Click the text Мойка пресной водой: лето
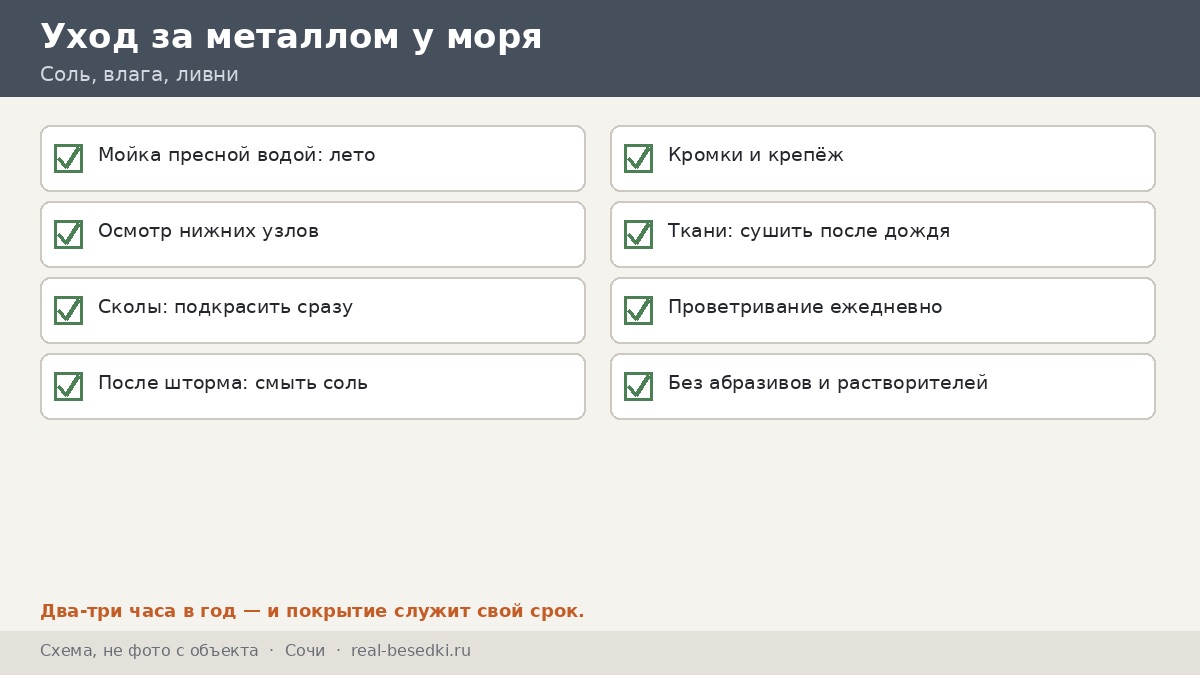The height and width of the screenshot is (675, 1200). pyautogui.click(x=237, y=156)
